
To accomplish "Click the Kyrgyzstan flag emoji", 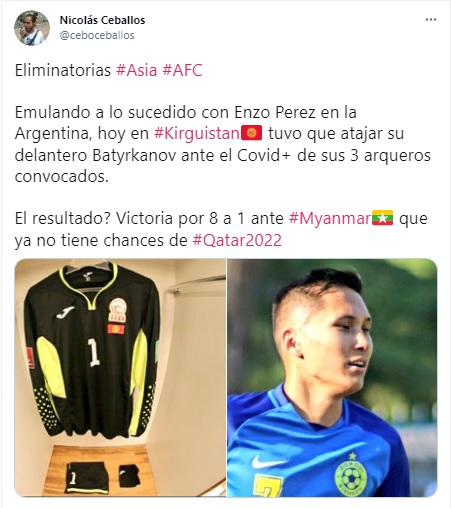I will (x=251, y=133).
